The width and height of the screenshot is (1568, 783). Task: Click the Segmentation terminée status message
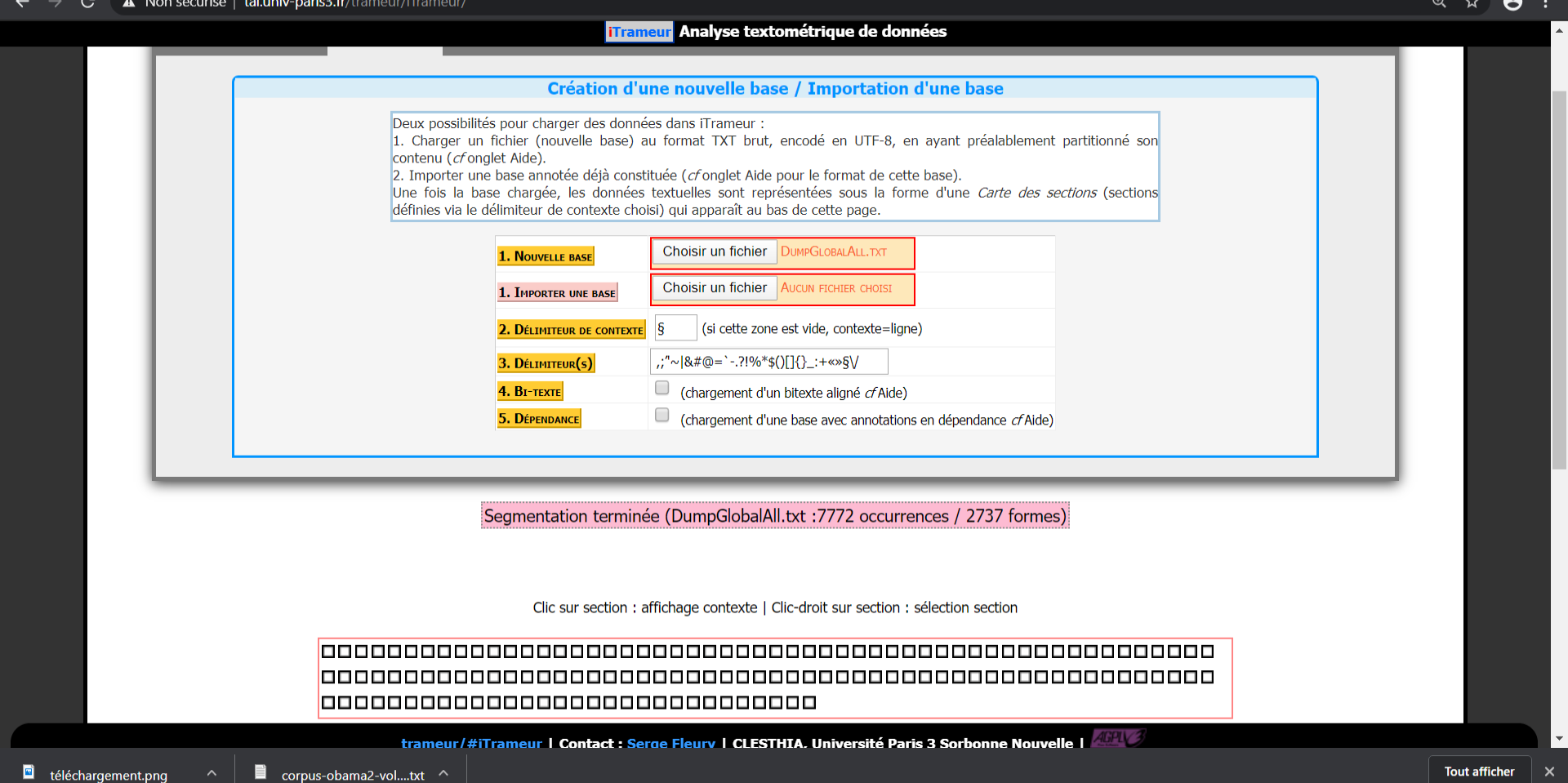click(x=775, y=516)
